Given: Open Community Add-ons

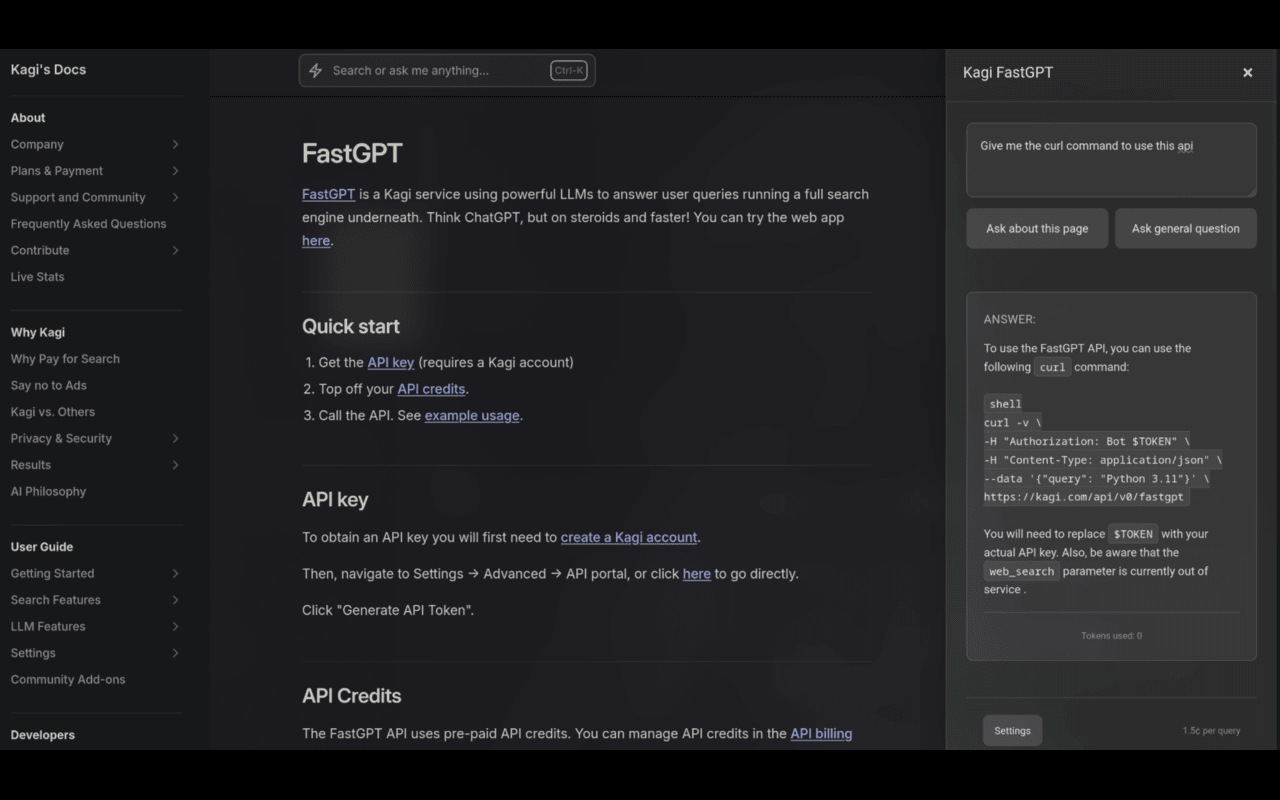Looking at the screenshot, I should pos(67,679).
